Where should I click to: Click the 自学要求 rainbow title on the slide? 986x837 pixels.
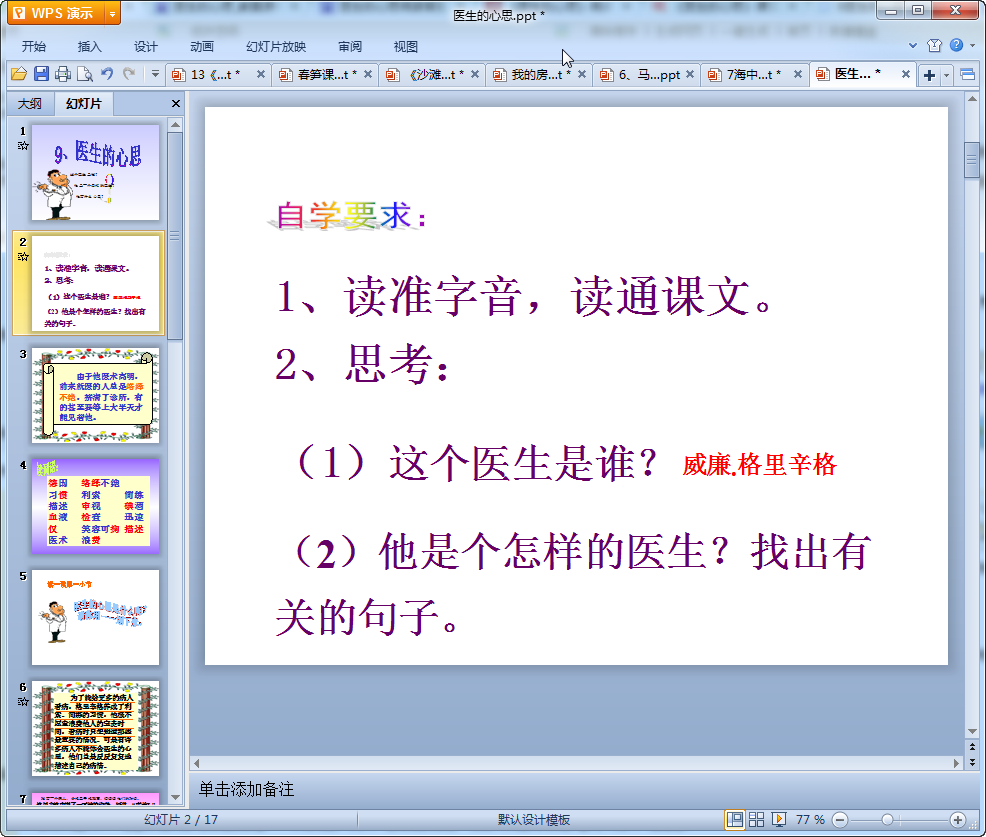tap(351, 216)
